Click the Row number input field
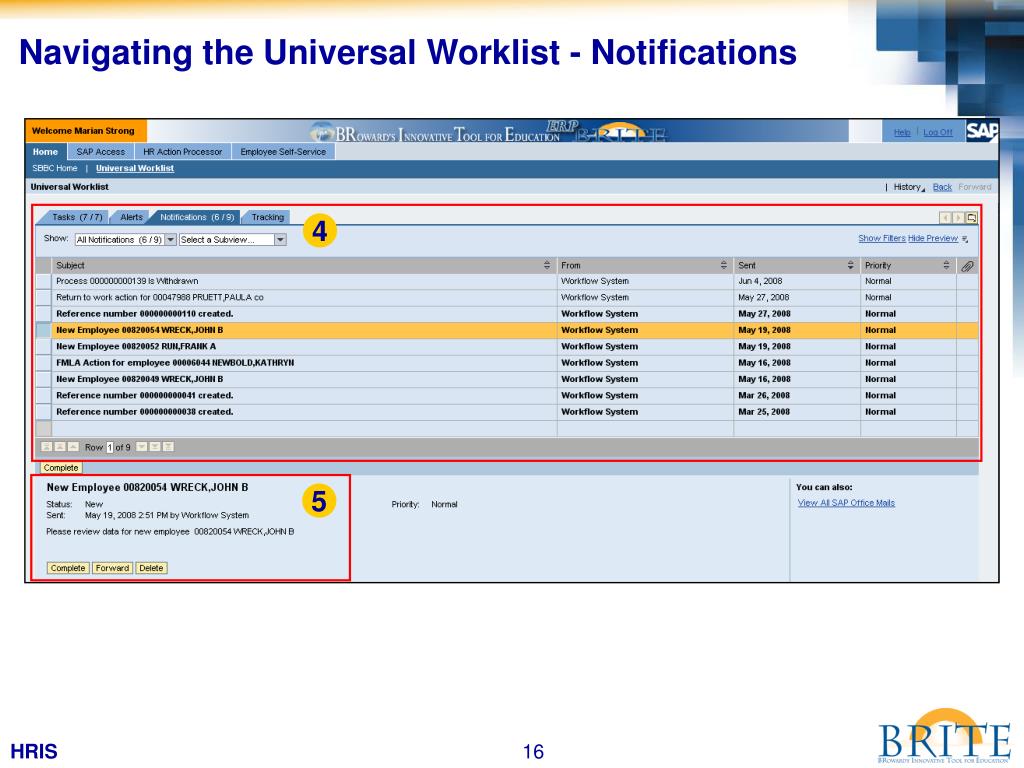This screenshot has width=1024, height=768. (110, 447)
